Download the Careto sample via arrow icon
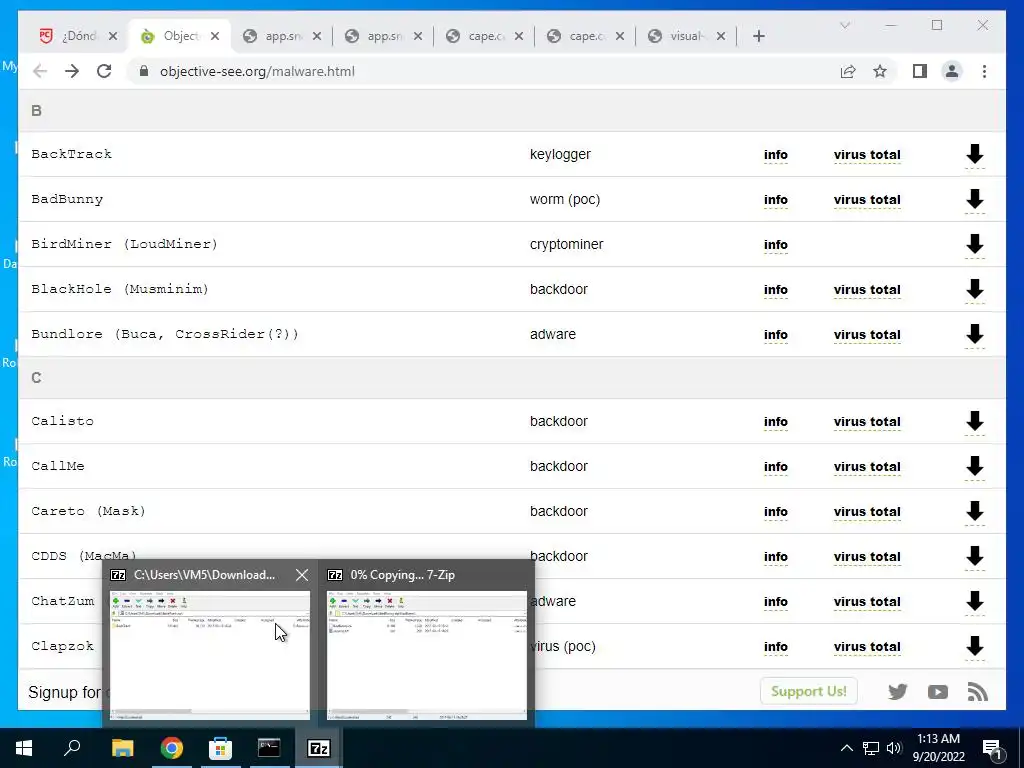Viewport: 1024px width, 768px height. 974,511
